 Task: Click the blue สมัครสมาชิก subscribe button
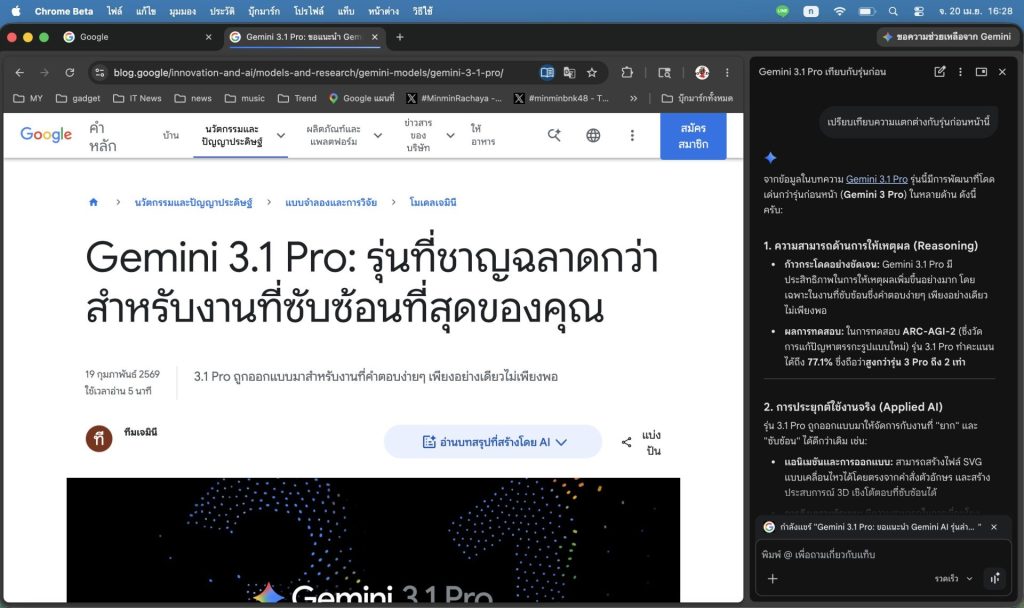tap(693, 136)
